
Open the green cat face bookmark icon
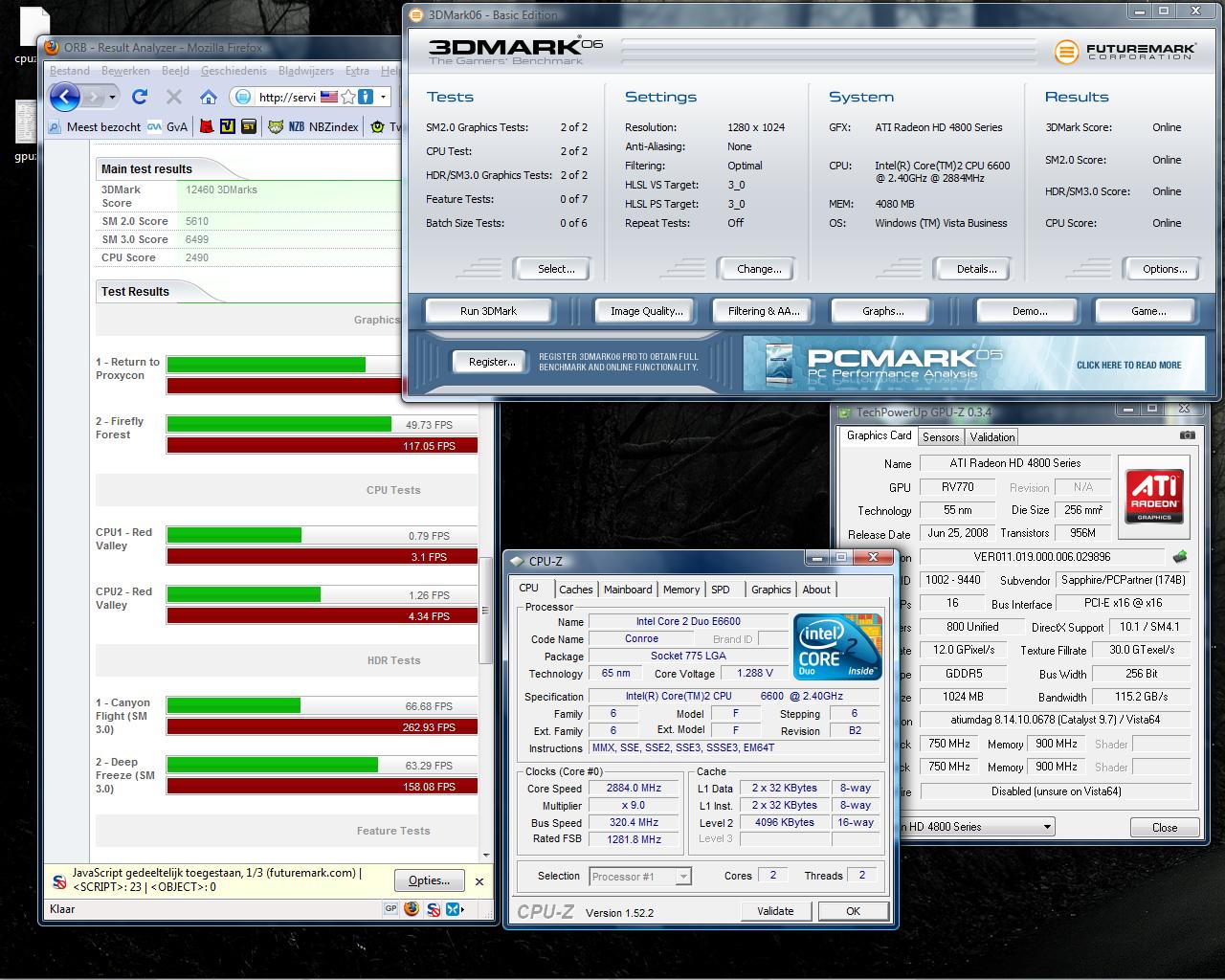[x=276, y=126]
